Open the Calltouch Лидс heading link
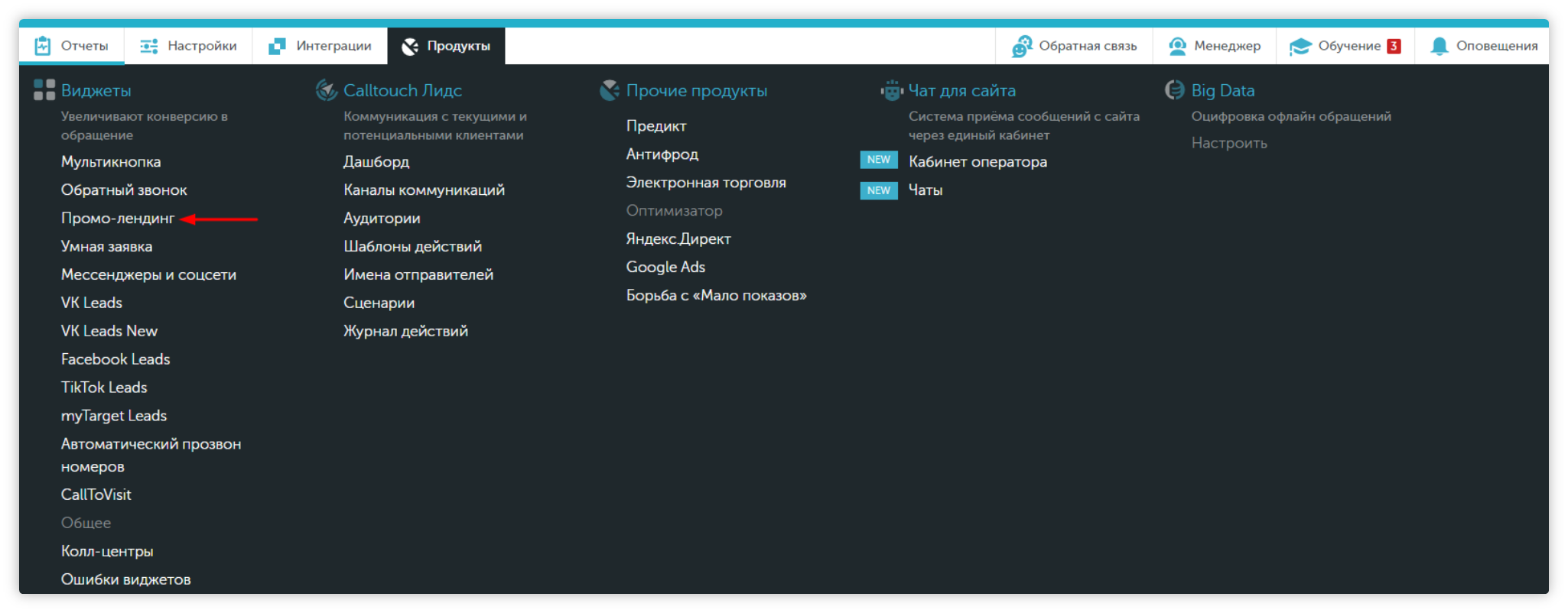The width and height of the screenshot is (1568, 613). tap(402, 90)
